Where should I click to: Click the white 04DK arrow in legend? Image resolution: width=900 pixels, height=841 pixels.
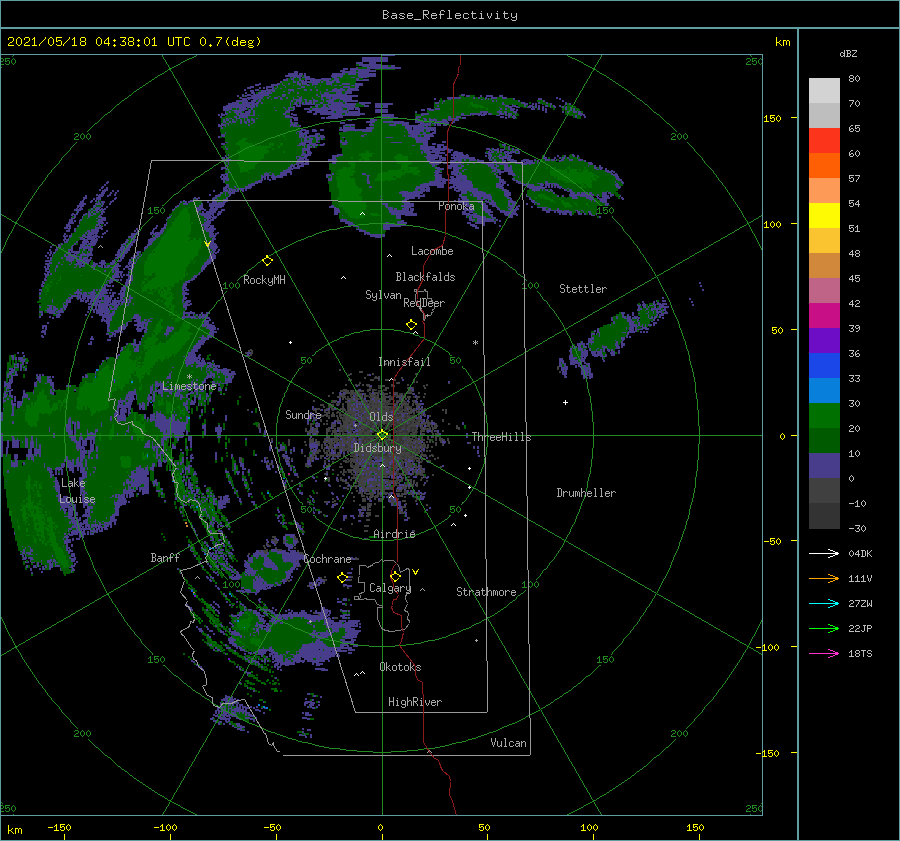click(824, 554)
